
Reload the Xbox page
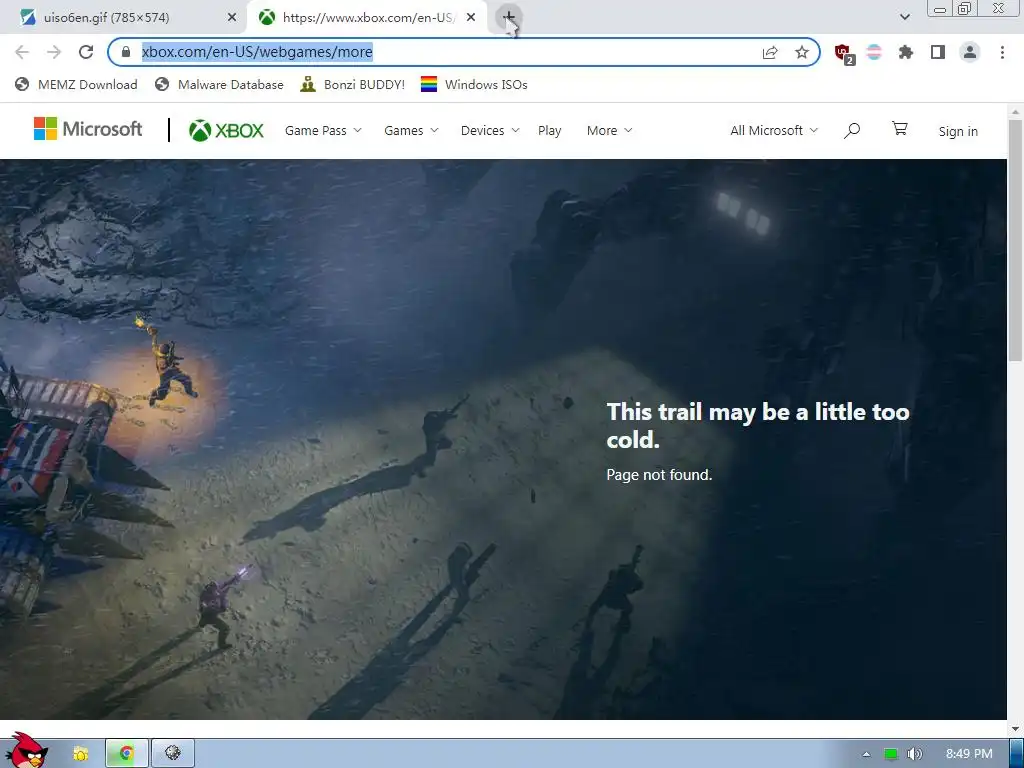[x=86, y=52]
